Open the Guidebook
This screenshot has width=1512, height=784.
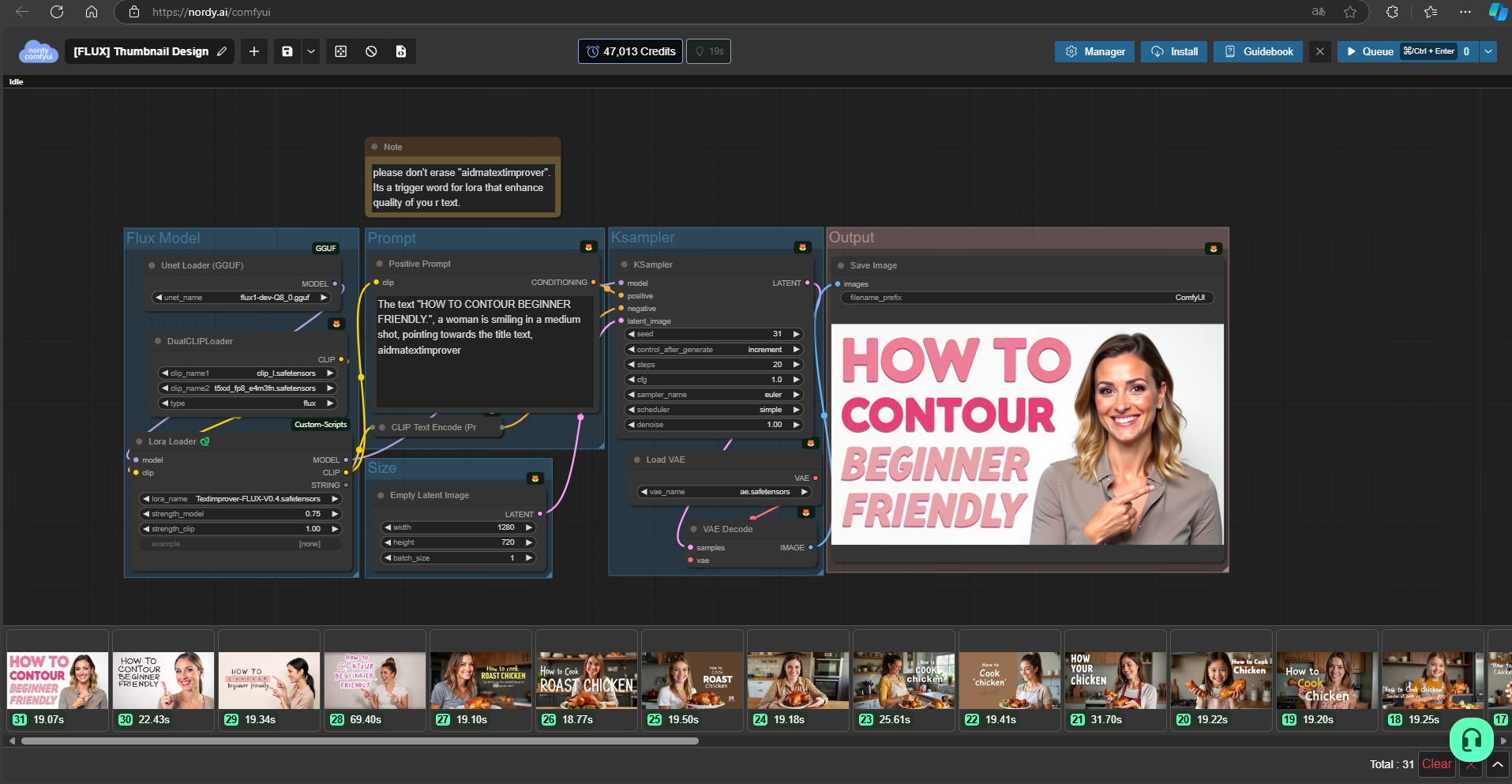coord(1258,51)
